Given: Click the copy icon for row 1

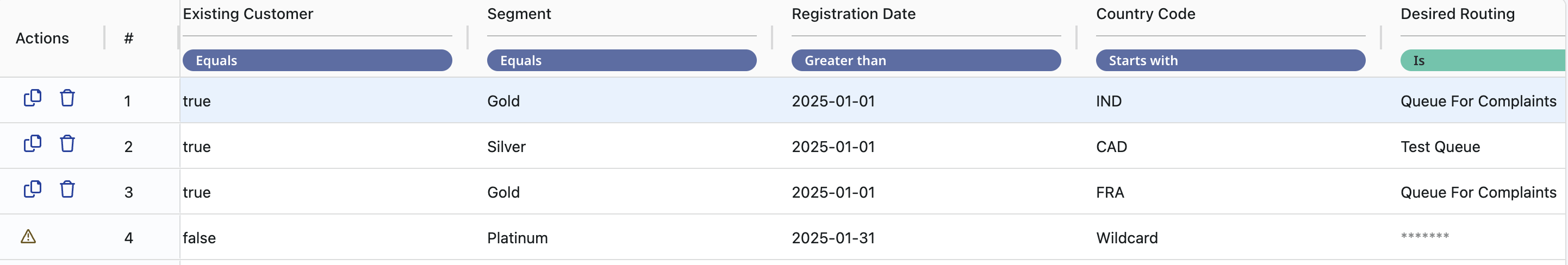Looking at the screenshot, I should tap(32, 98).
